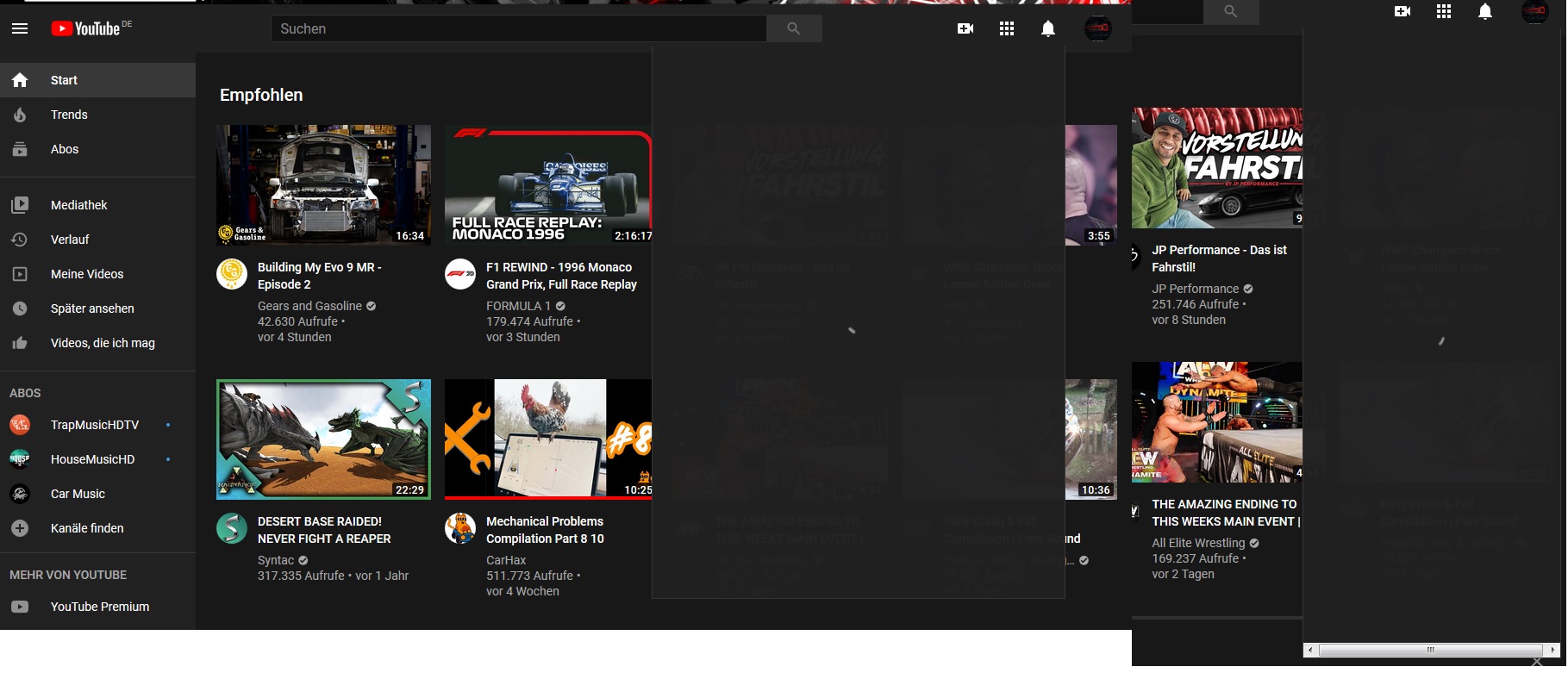Viewport: 1568px width, 679px height.
Task: Open Später ansehen playlist
Action: pyautogui.click(x=97, y=308)
